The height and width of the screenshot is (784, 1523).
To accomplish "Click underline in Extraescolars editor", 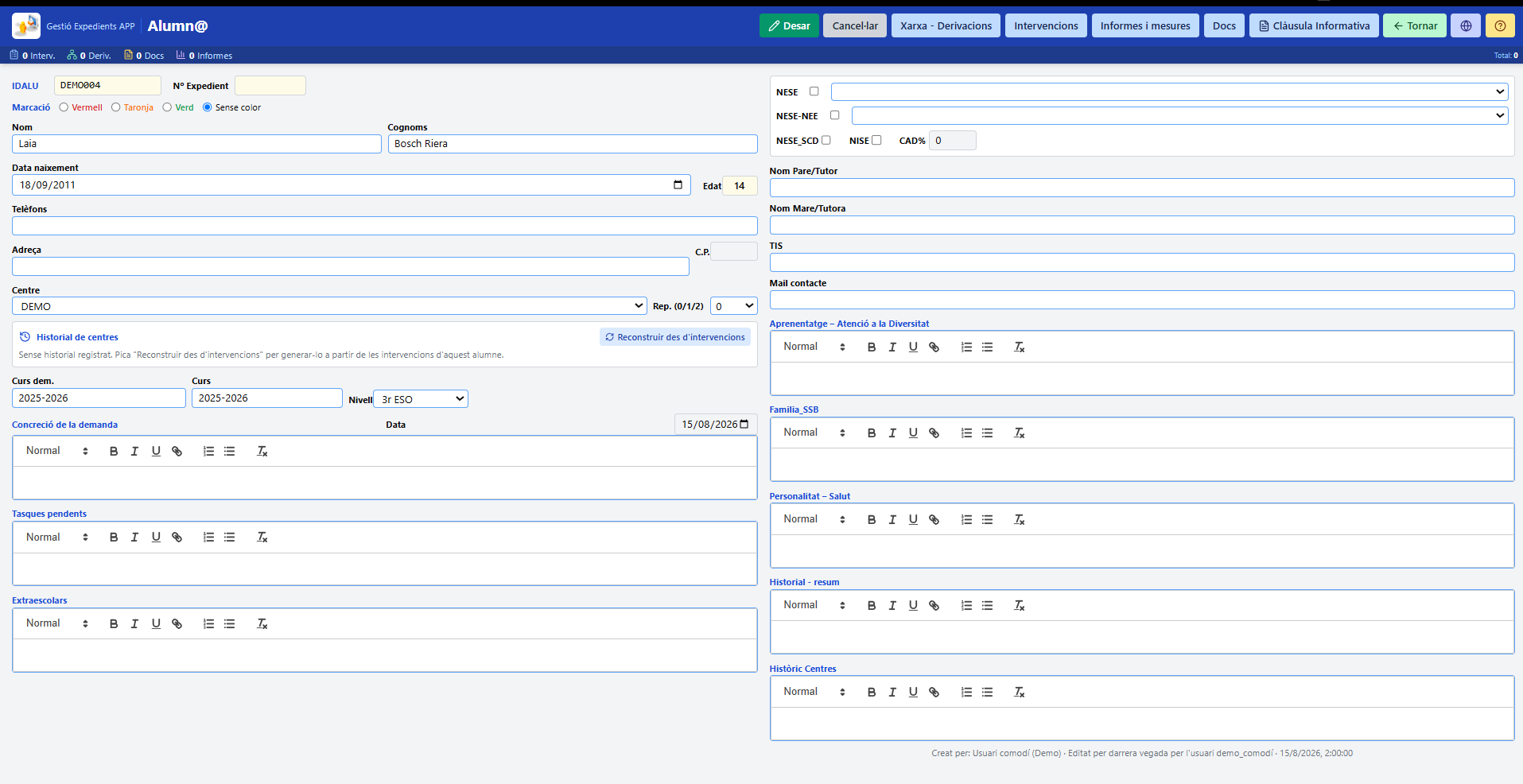I will (x=156, y=623).
